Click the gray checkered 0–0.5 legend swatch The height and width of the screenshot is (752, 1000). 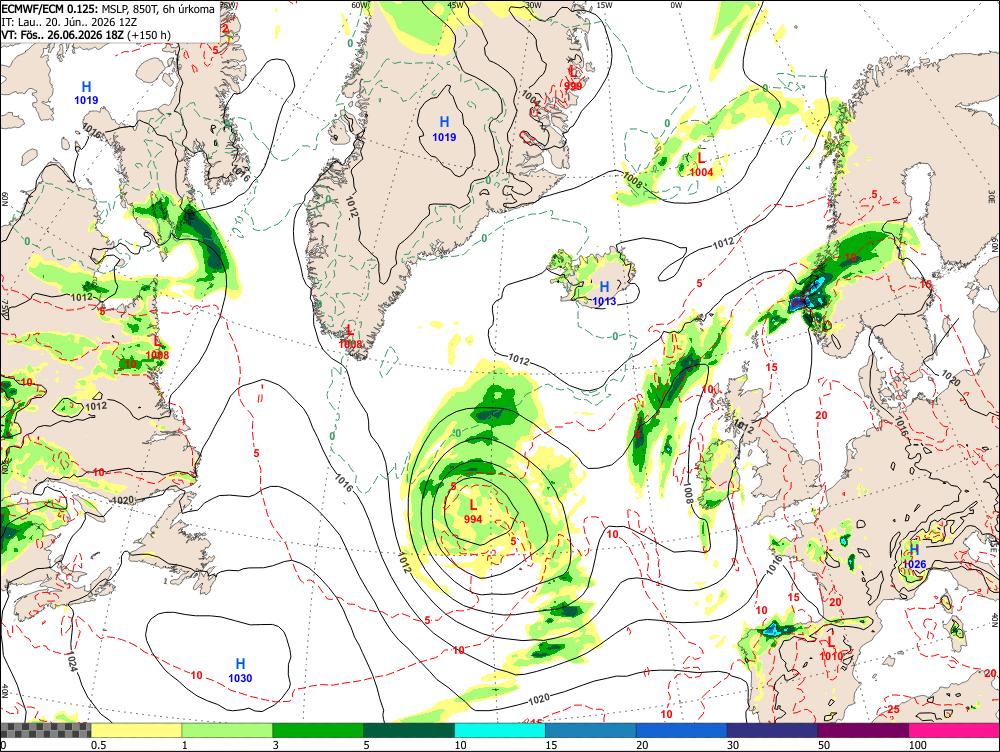(x=45, y=730)
